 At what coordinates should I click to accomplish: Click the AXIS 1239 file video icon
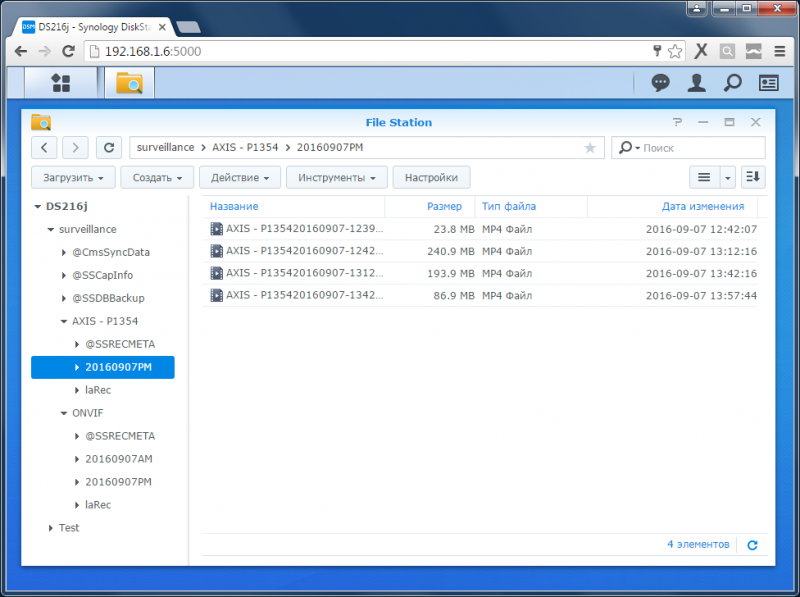pos(217,229)
